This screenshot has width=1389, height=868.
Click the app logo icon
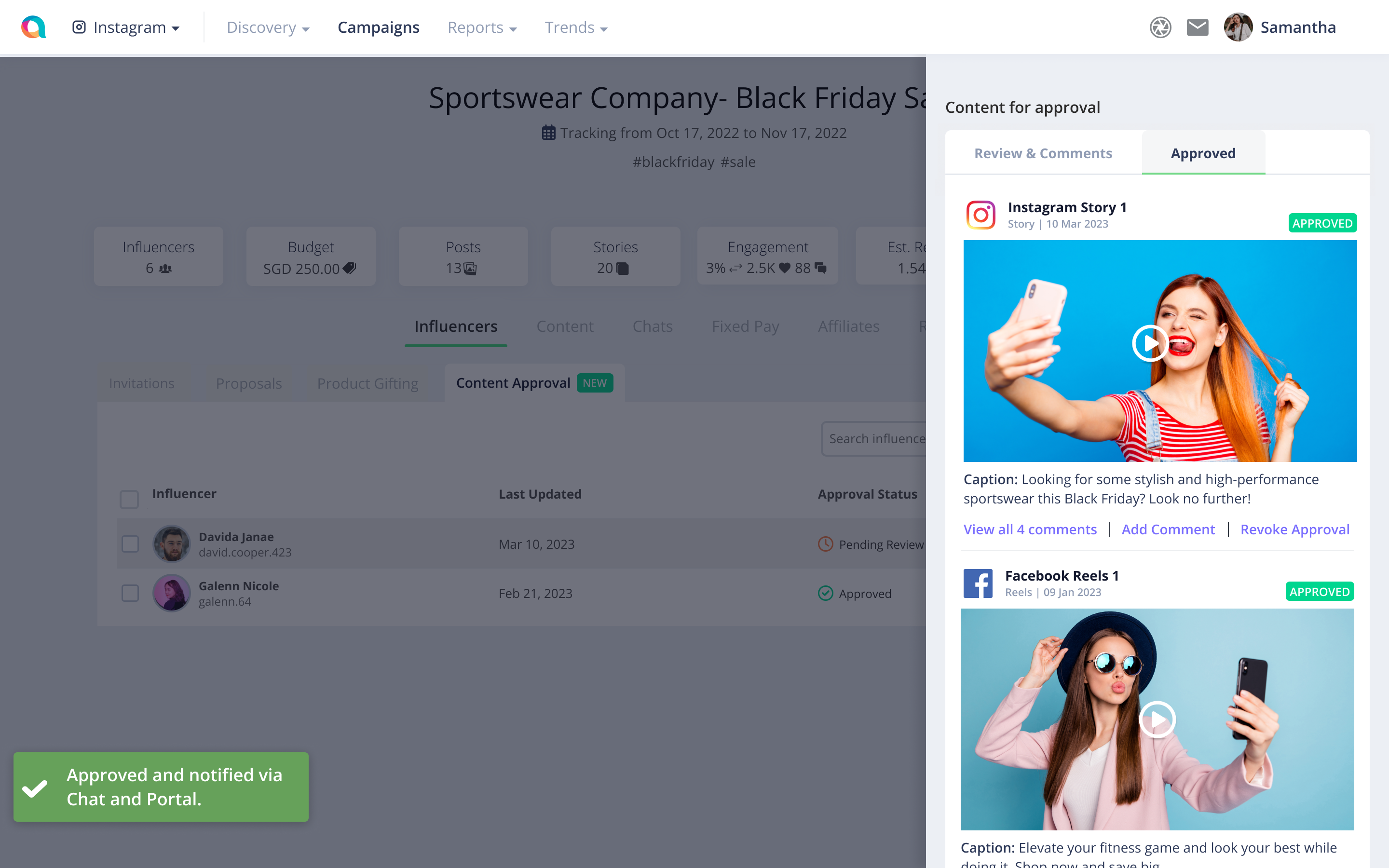coord(33,27)
